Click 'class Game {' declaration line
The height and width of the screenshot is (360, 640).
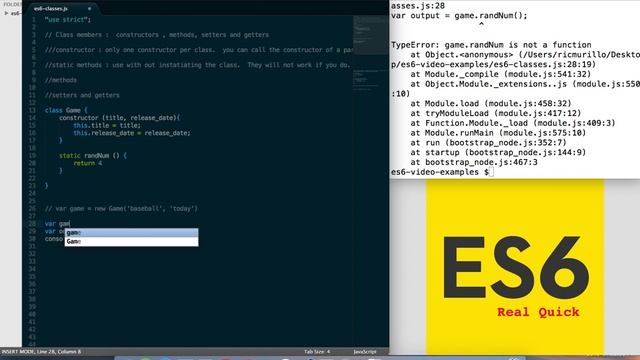click(66, 110)
